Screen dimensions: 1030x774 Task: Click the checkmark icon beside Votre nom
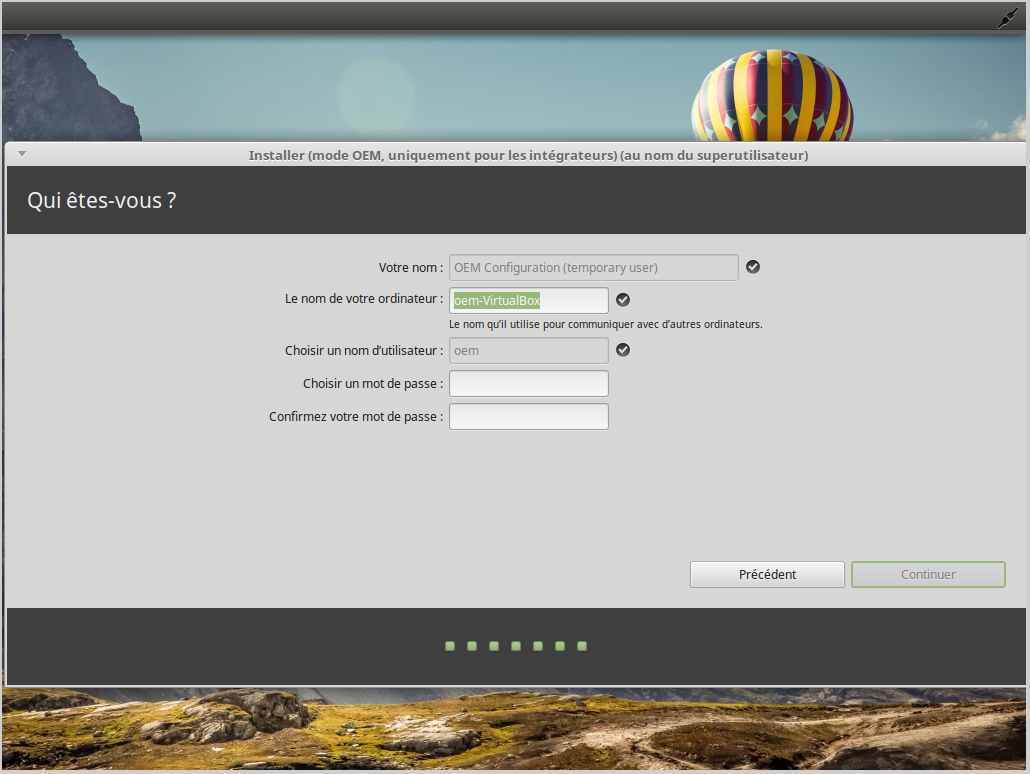pos(753,267)
